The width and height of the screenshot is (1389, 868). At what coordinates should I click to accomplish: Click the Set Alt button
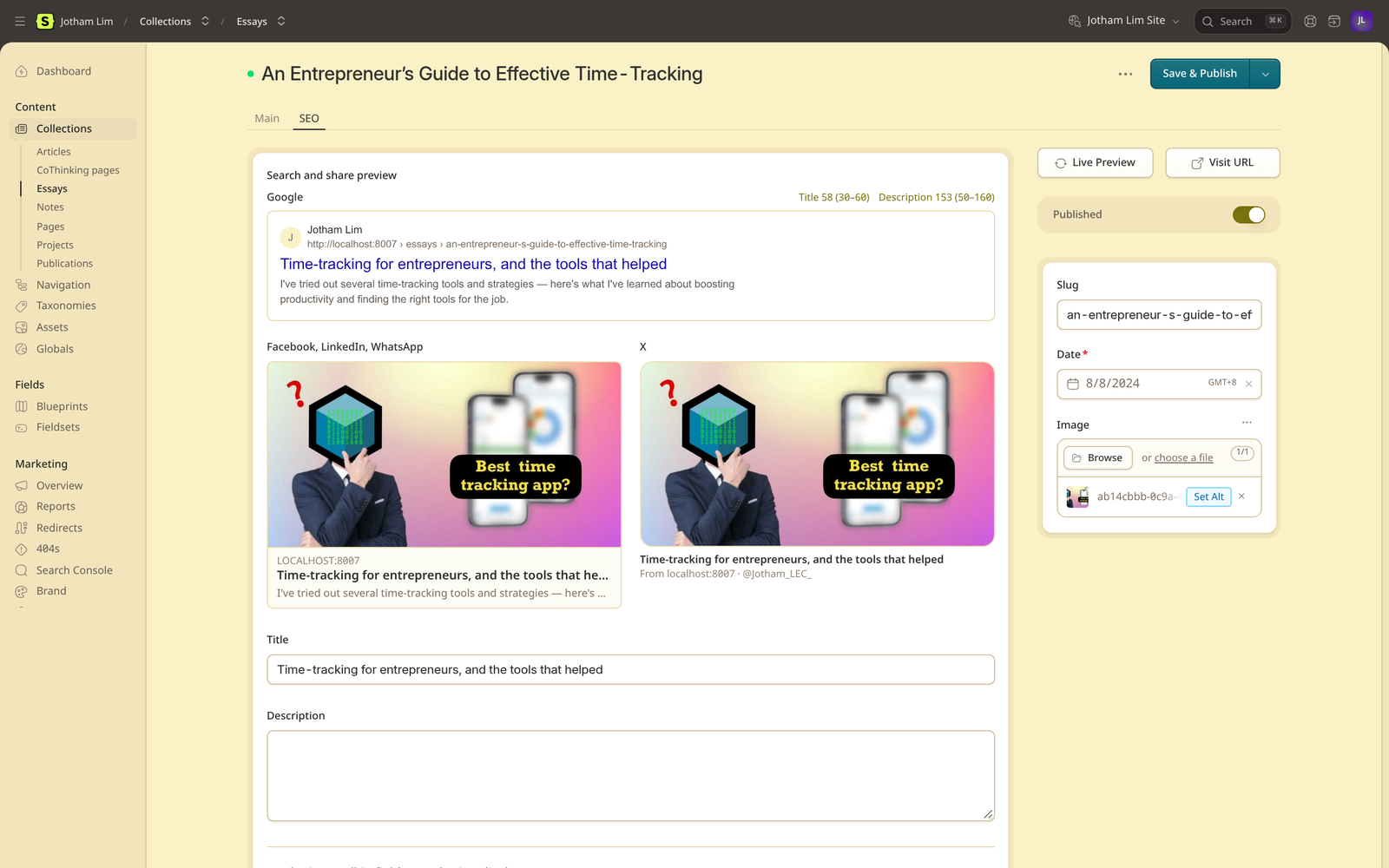(1208, 496)
